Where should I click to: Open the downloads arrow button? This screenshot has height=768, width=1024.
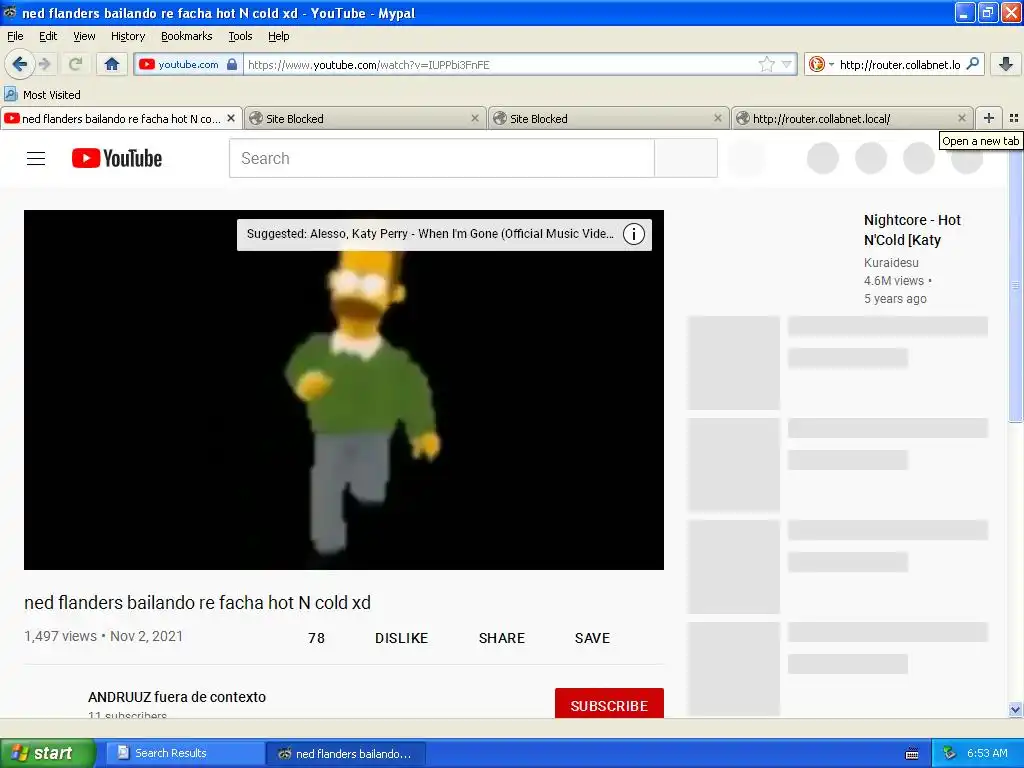[x=1006, y=64]
